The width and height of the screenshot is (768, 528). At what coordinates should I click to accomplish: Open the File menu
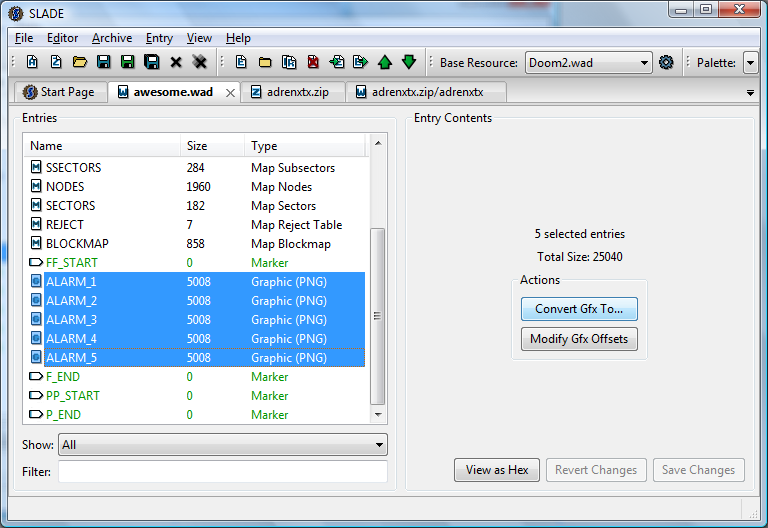coord(24,38)
